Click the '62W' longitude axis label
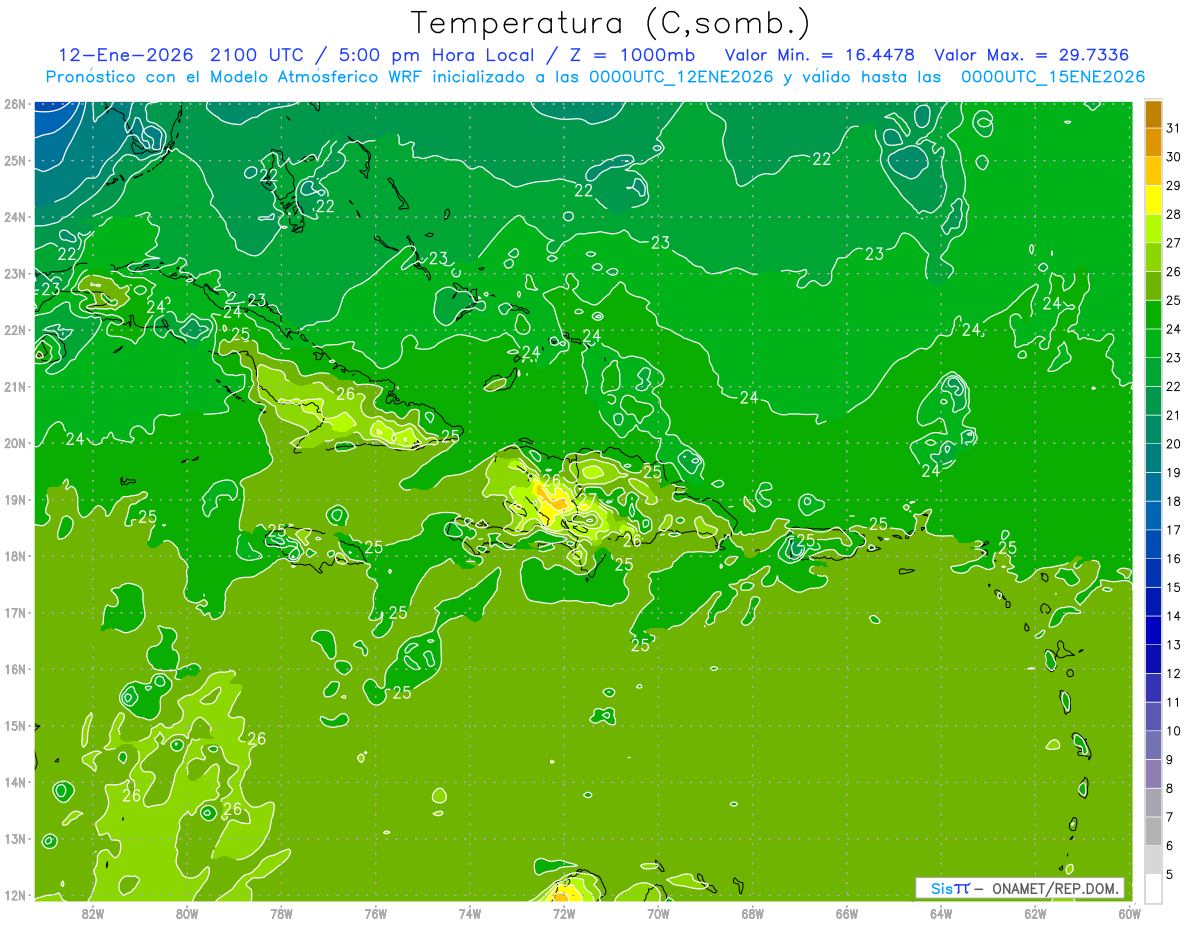 click(x=1035, y=913)
